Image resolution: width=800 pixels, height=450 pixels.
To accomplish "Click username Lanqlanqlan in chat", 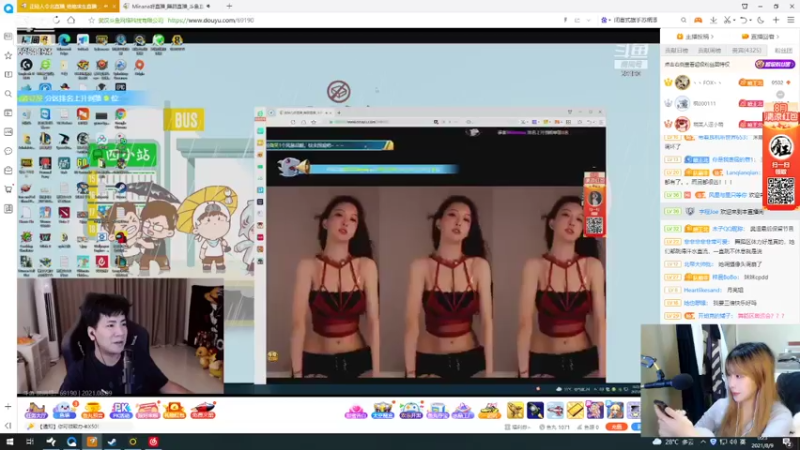I will coord(744,172).
